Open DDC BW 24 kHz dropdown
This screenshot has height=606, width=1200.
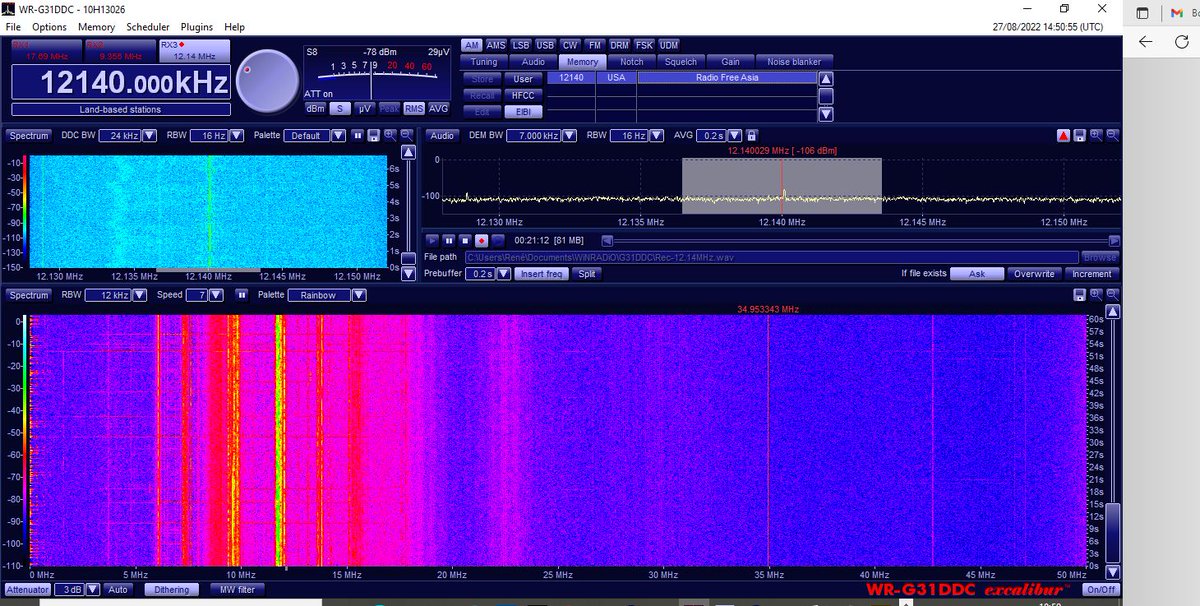(149, 135)
